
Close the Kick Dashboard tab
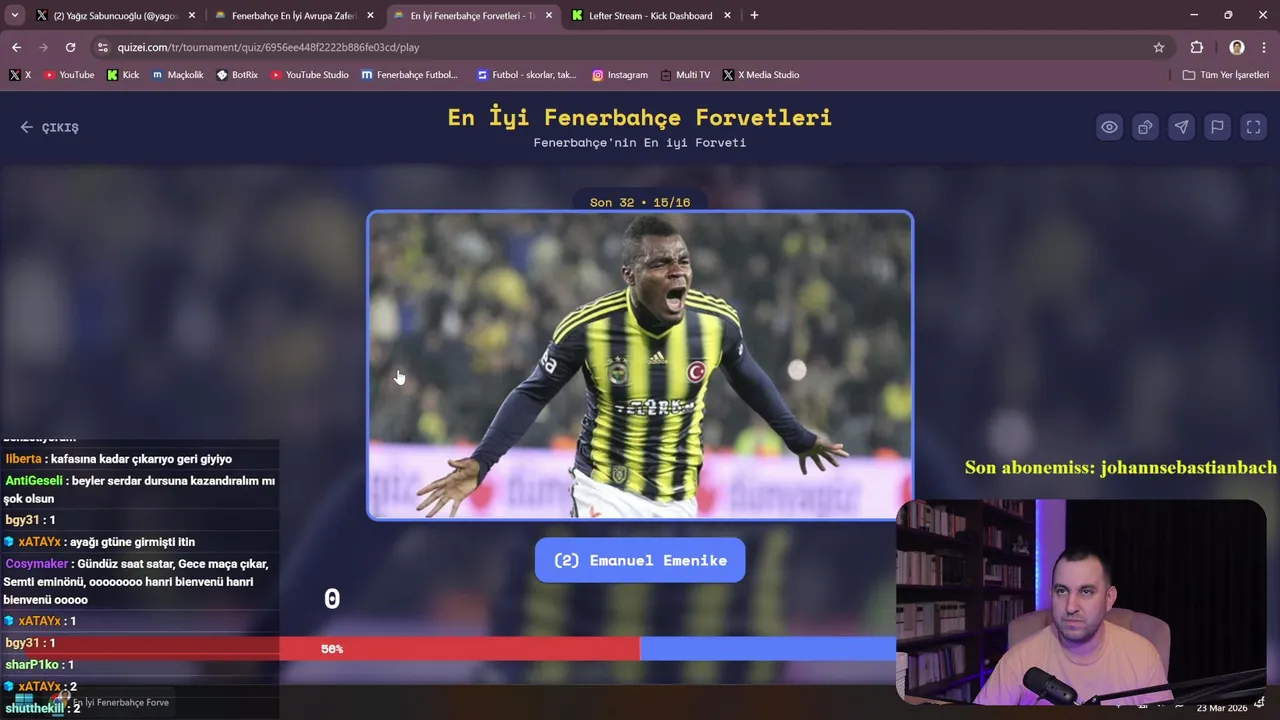click(x=727, y=15)
